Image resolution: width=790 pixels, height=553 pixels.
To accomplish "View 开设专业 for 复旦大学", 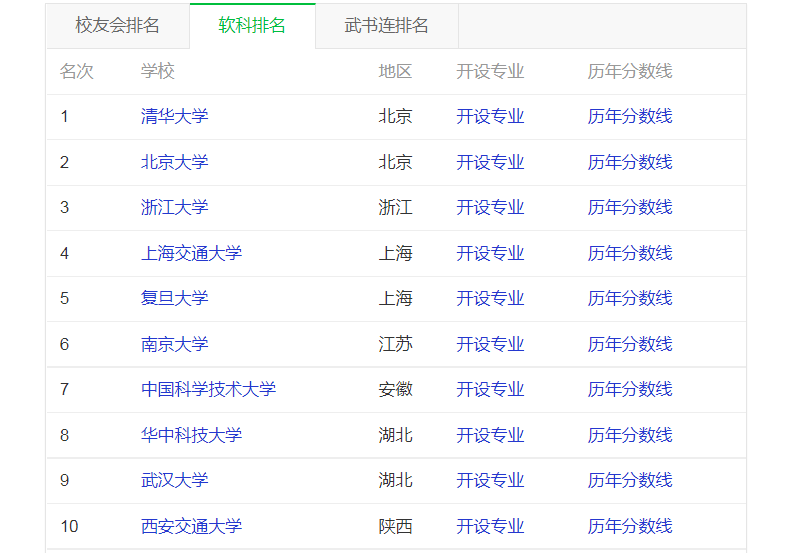I will click(x=490, y=299).
